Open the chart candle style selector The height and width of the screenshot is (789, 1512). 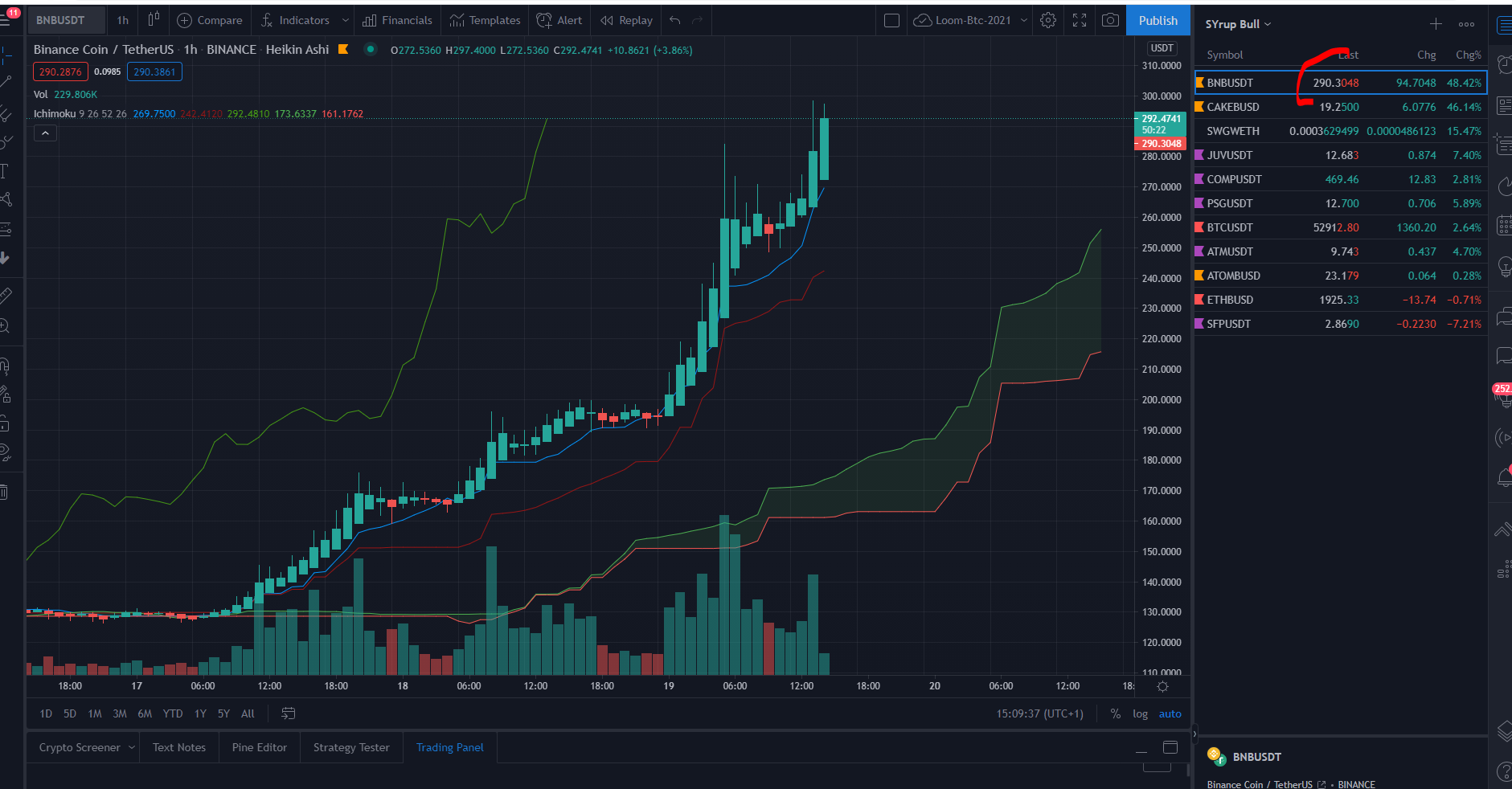(154, 20)
